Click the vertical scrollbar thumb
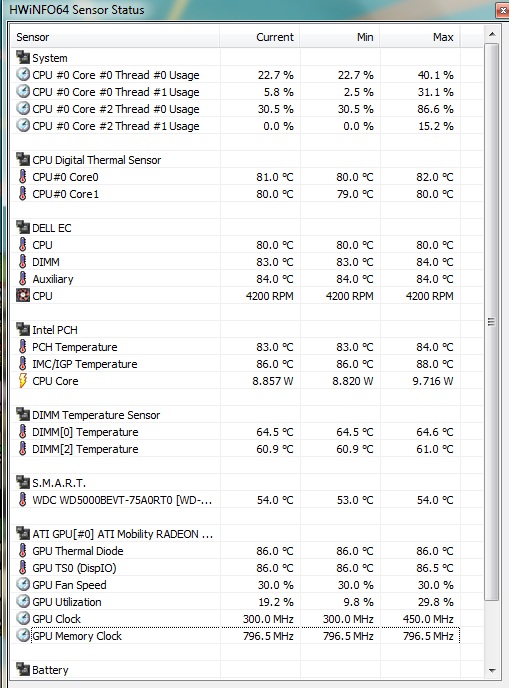Image resolution: width=509 pixels, height=688 pixels. point(491,322)
